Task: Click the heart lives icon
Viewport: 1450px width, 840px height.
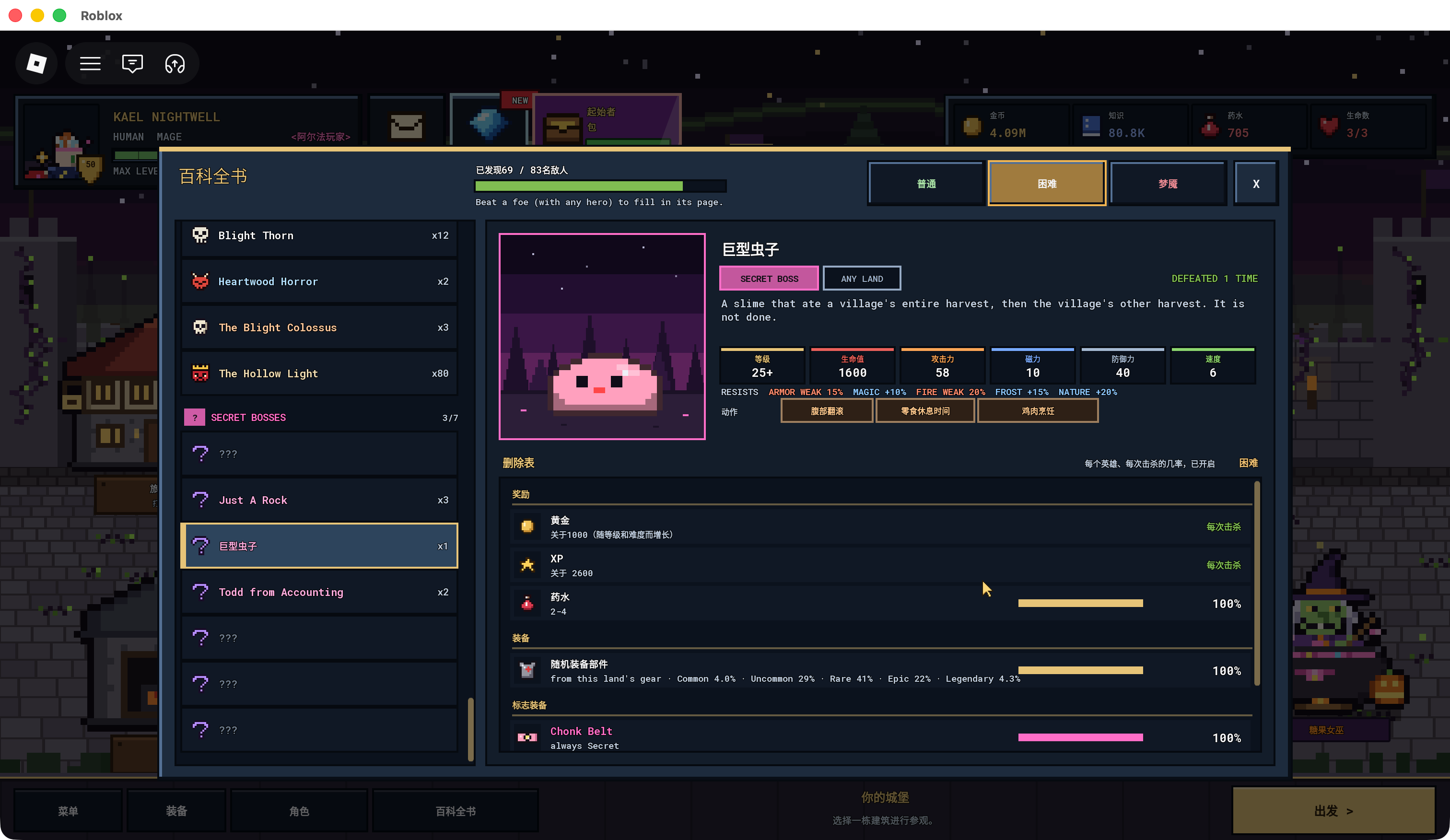Action: click(x=1329, y=126)
